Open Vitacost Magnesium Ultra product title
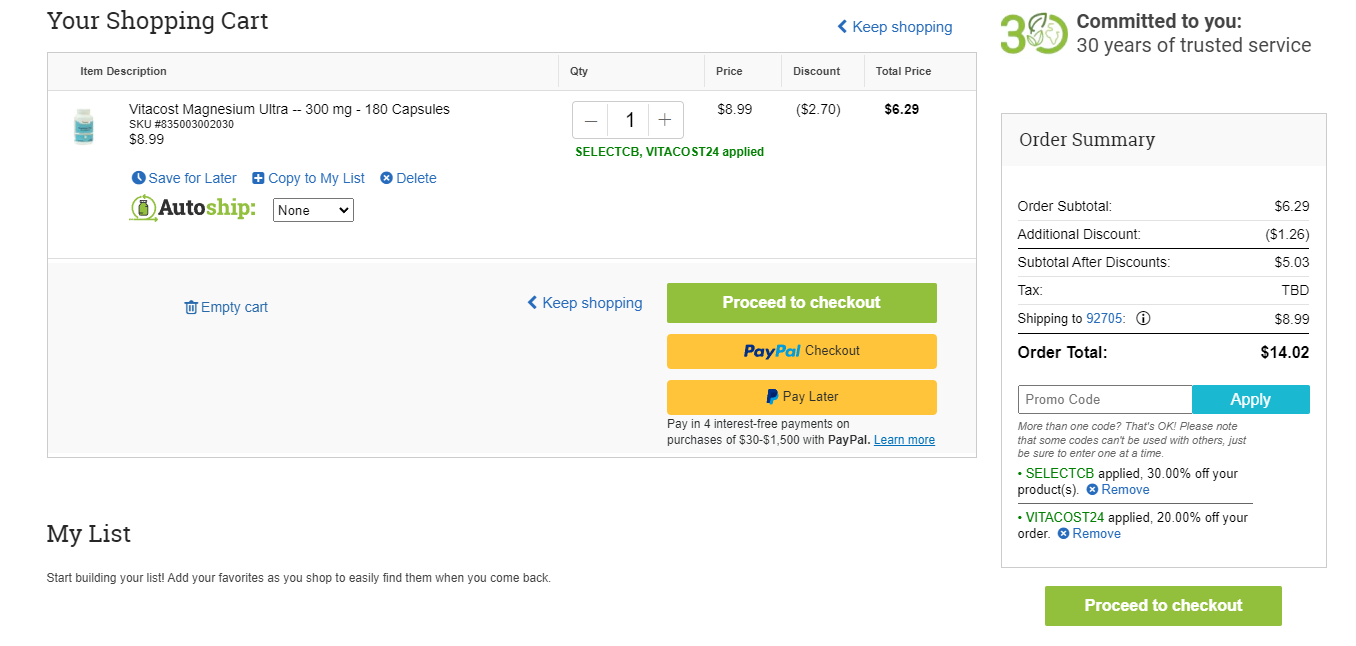This screenshot has height=646, width=1356. 289,109
